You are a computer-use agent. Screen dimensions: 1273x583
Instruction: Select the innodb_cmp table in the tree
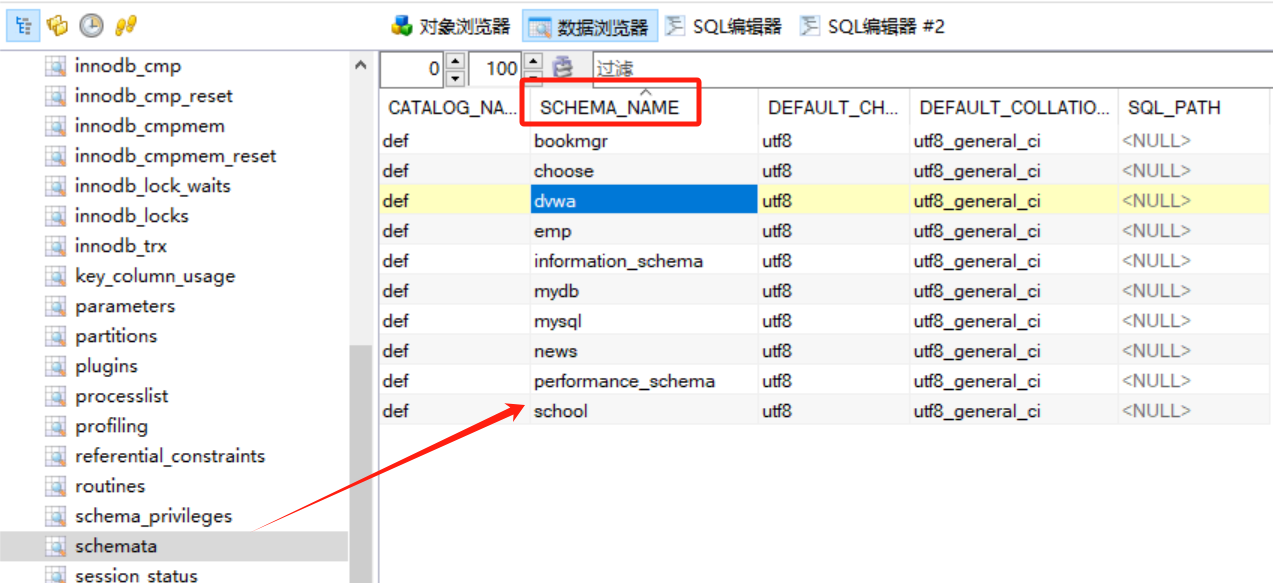click(127, 66)
